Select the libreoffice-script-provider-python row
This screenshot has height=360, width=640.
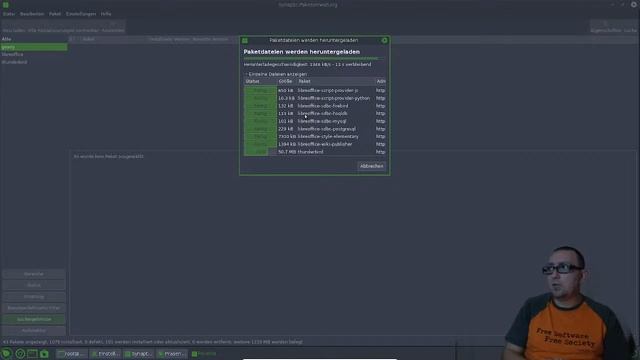click(314, 98)
